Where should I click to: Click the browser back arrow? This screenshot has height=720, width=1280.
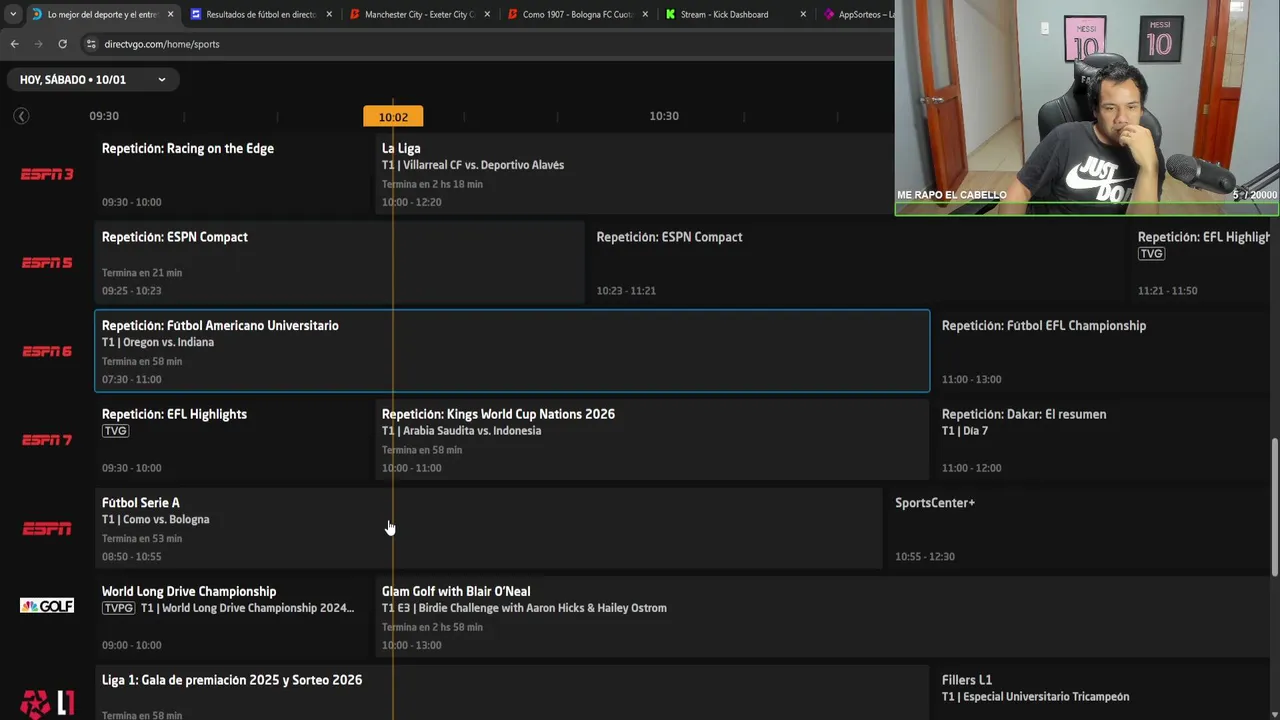point(14,44)
